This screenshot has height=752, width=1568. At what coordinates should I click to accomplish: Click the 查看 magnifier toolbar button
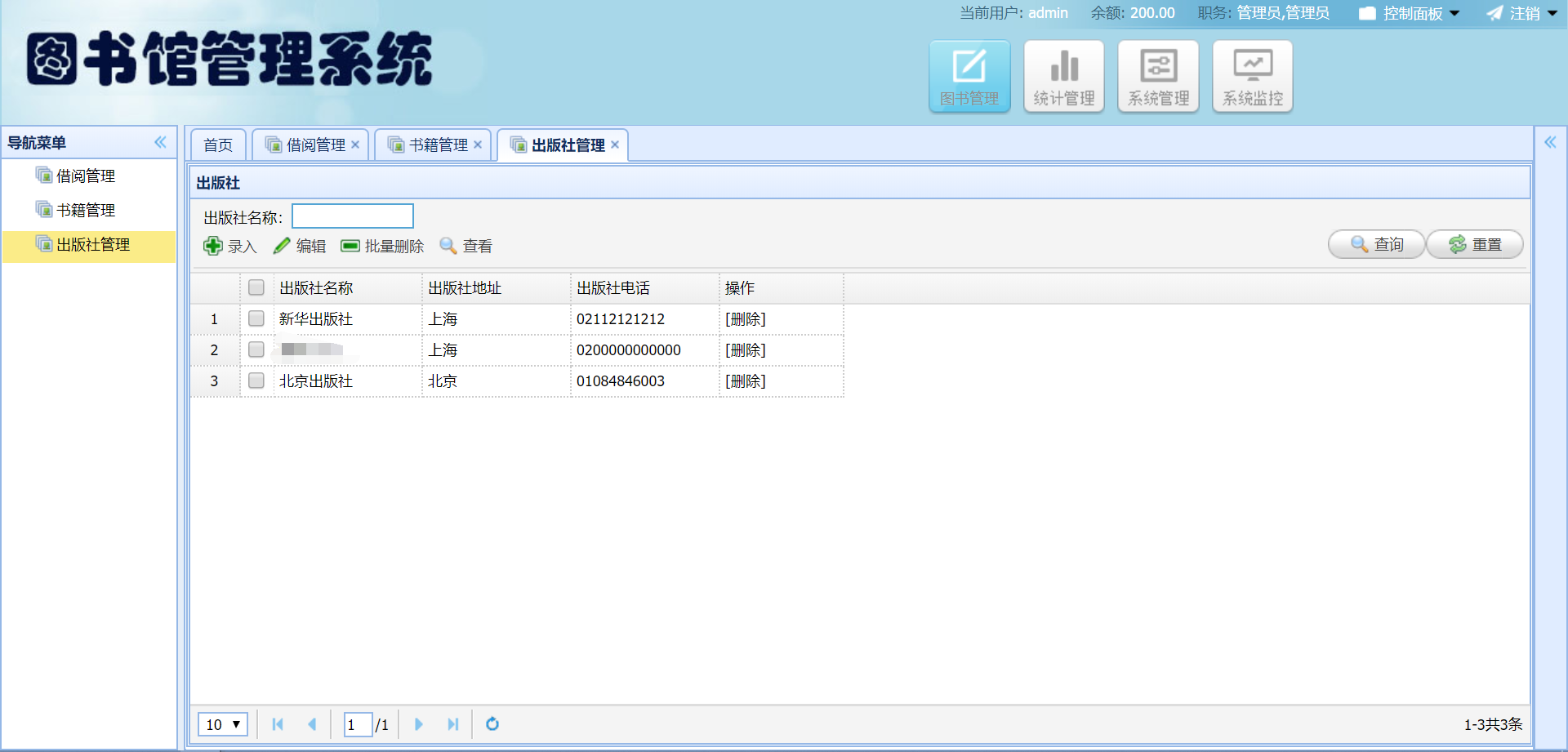pos(465,246)
